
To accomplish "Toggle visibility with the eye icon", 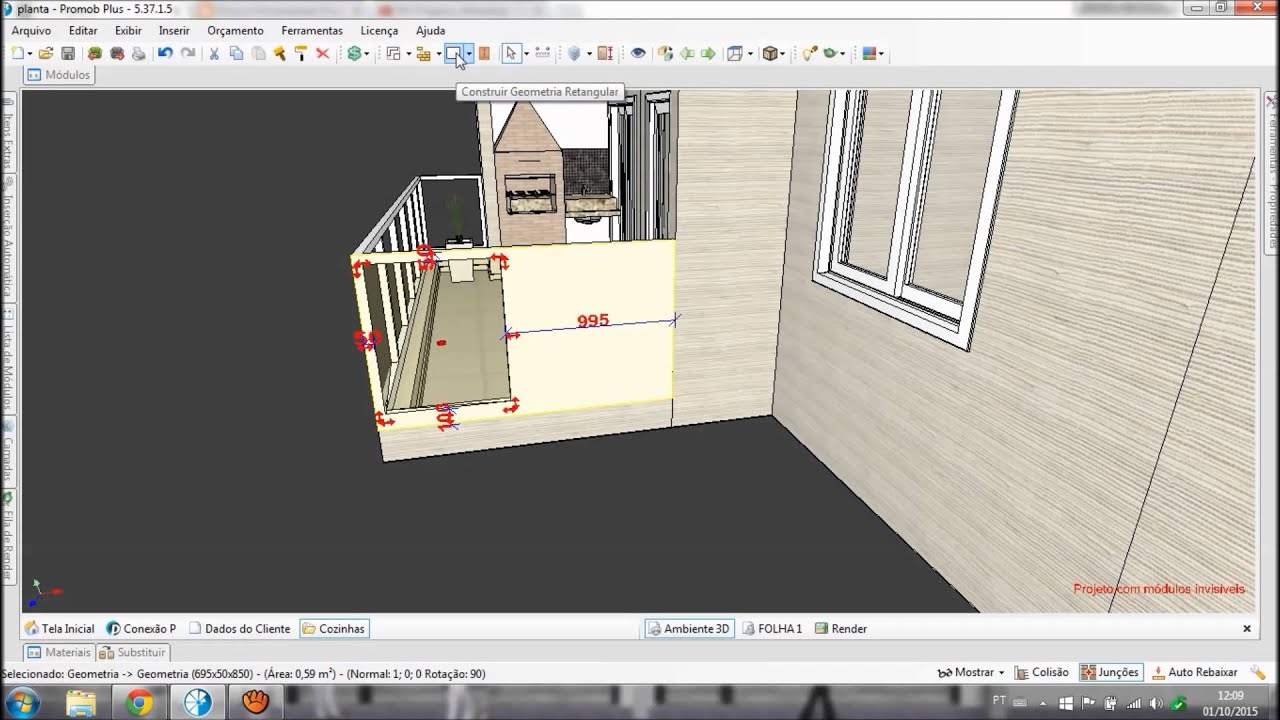I will (x=638, y=54).
